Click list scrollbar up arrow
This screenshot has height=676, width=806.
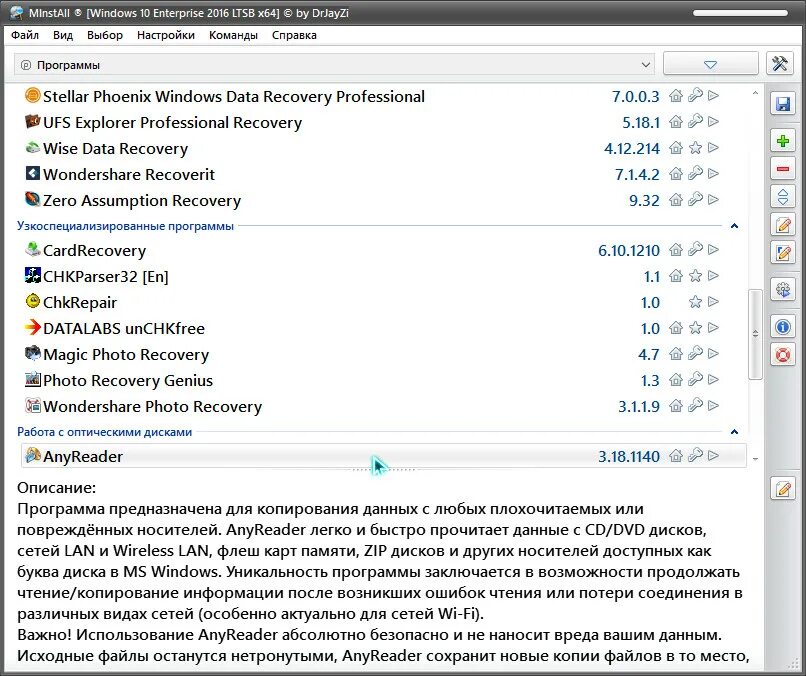[x=755, y=93]
